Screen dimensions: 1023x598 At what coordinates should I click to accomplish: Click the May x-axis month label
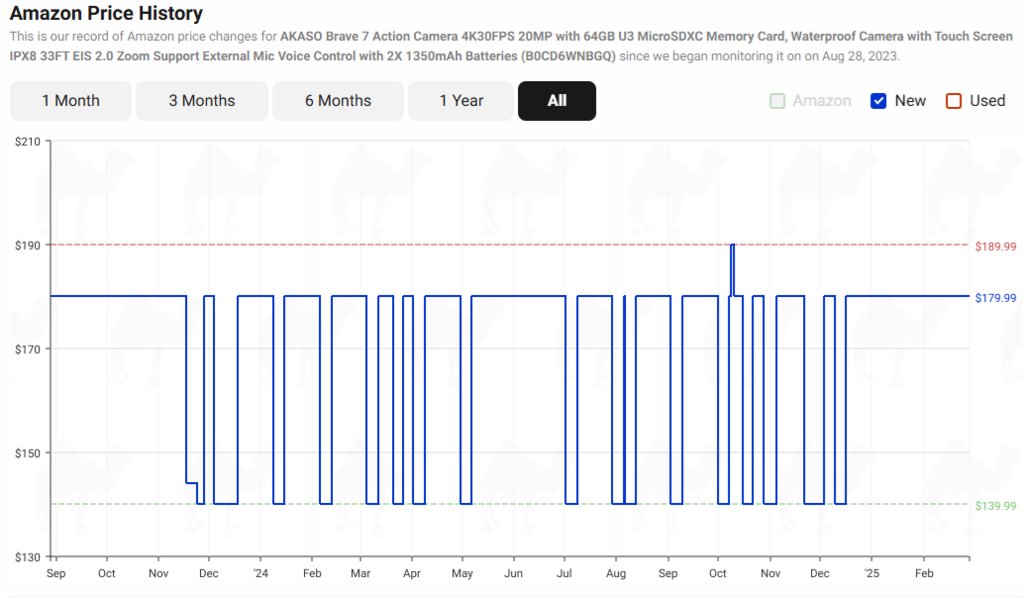point(462,573)
